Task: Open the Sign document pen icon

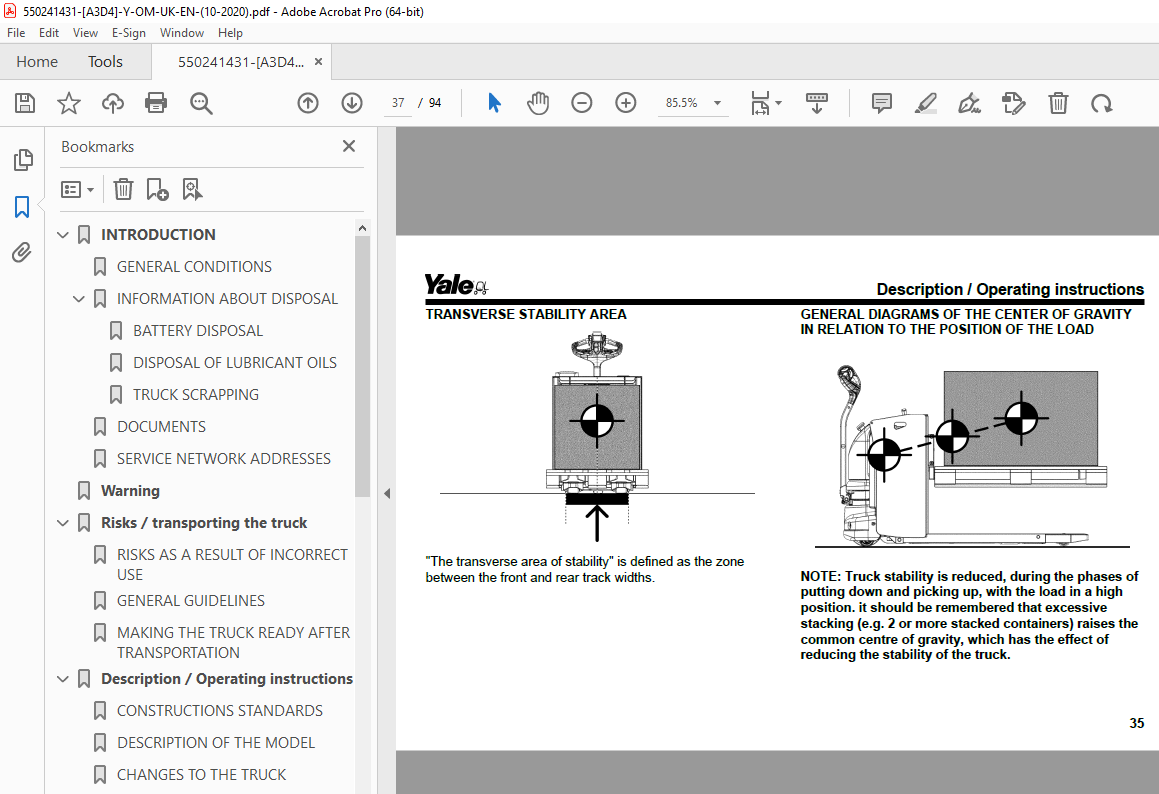Action: coord(969,103)
